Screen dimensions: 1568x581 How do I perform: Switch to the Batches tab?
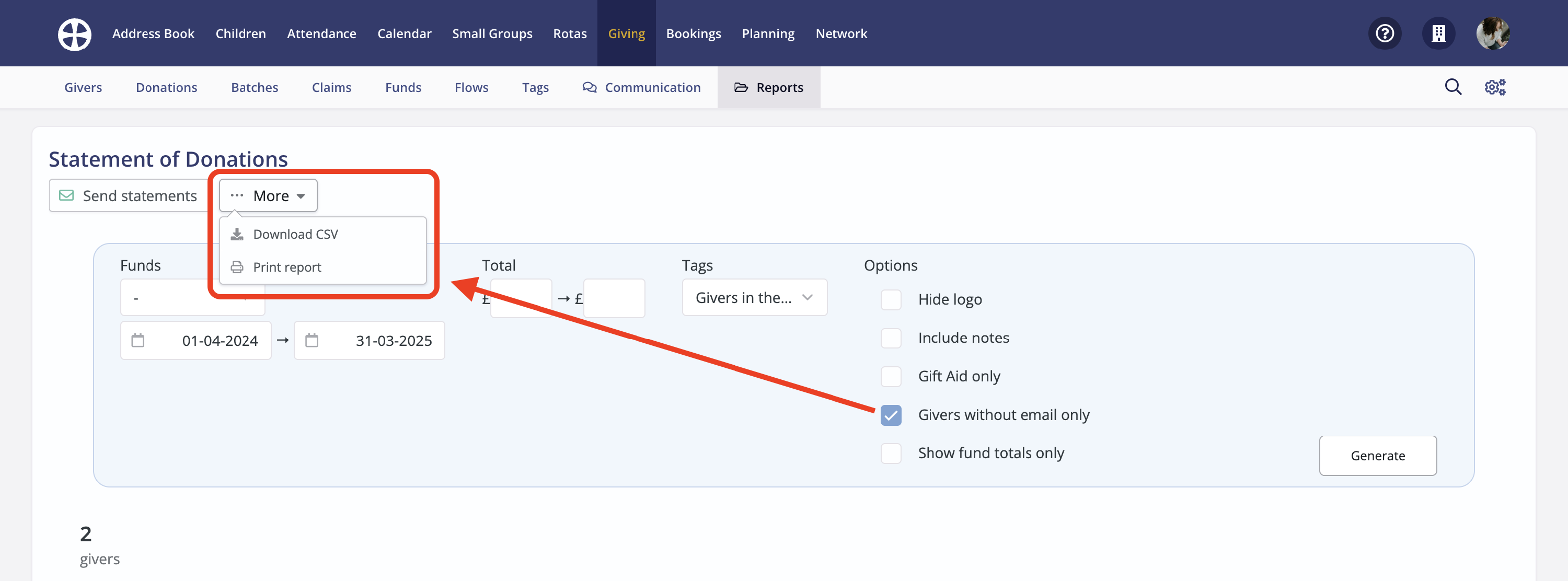(255, 88)
